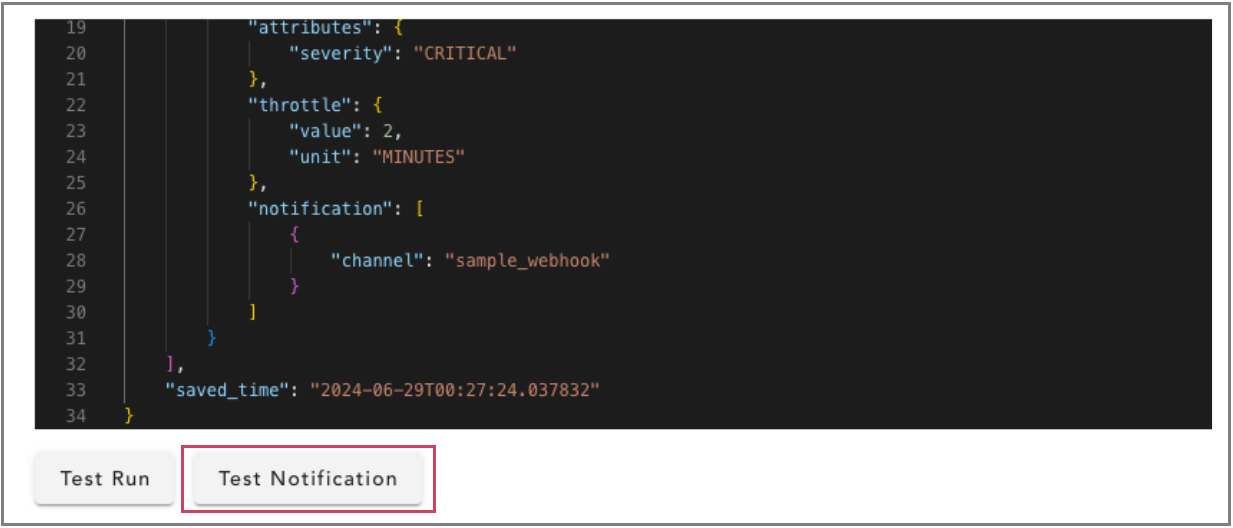1233x528 pixels.
Task: Click the "saved_time" key
Action: pyautogui.click(x=228, y=389)
